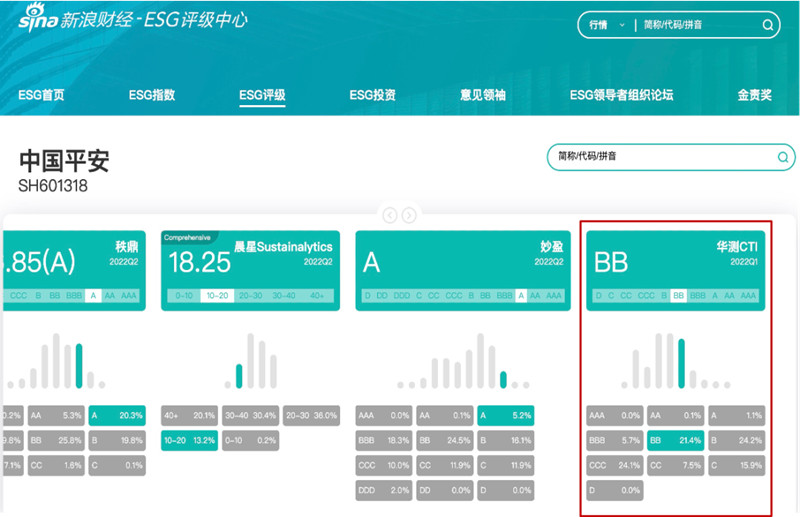The height and width of the screenshot is (517, 800).
Task: Open the ESG首页 tab
Action: [x=41, y=95]
